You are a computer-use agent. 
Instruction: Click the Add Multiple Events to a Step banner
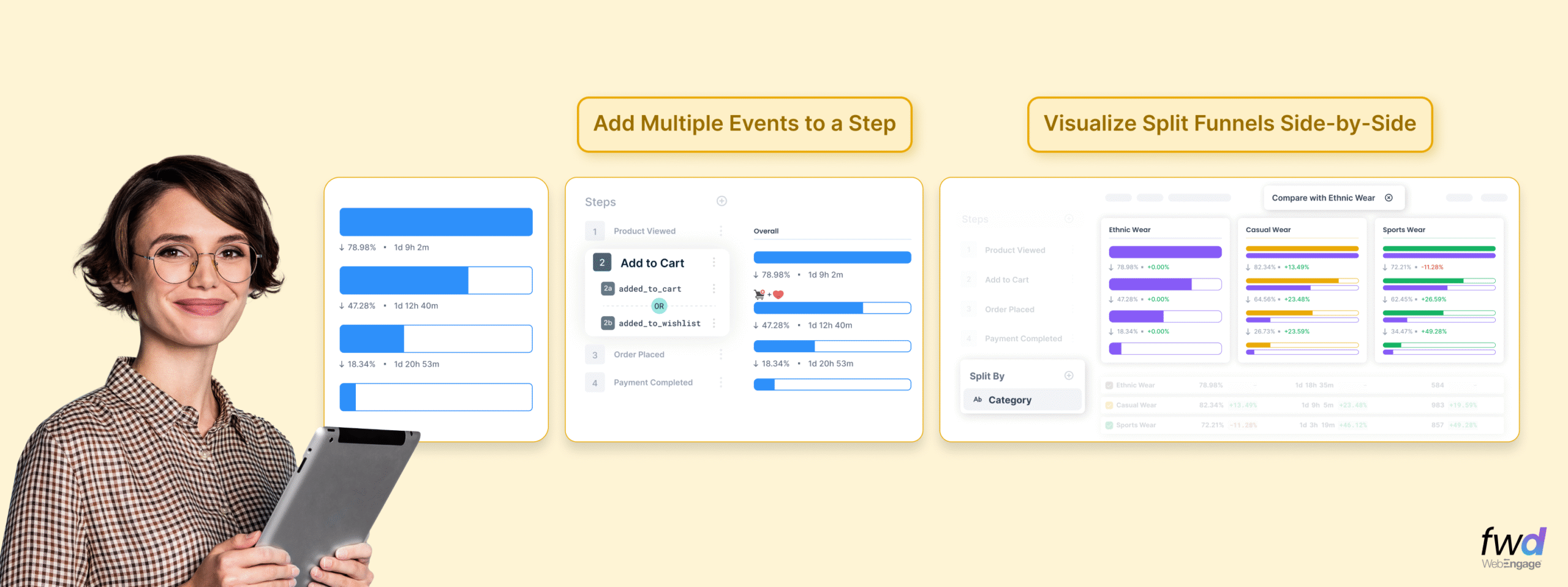pos(744,124)
